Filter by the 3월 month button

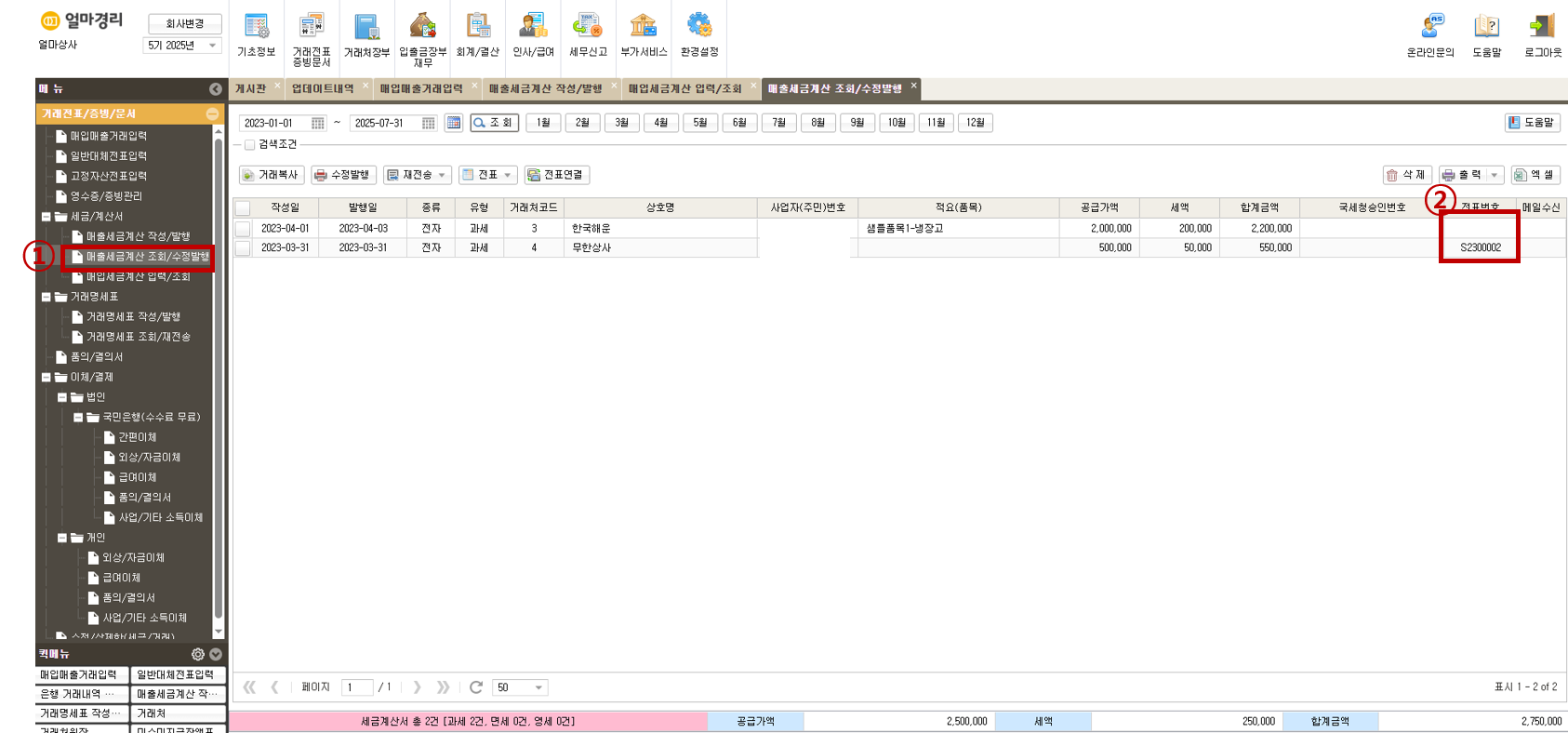click(621, 123)
